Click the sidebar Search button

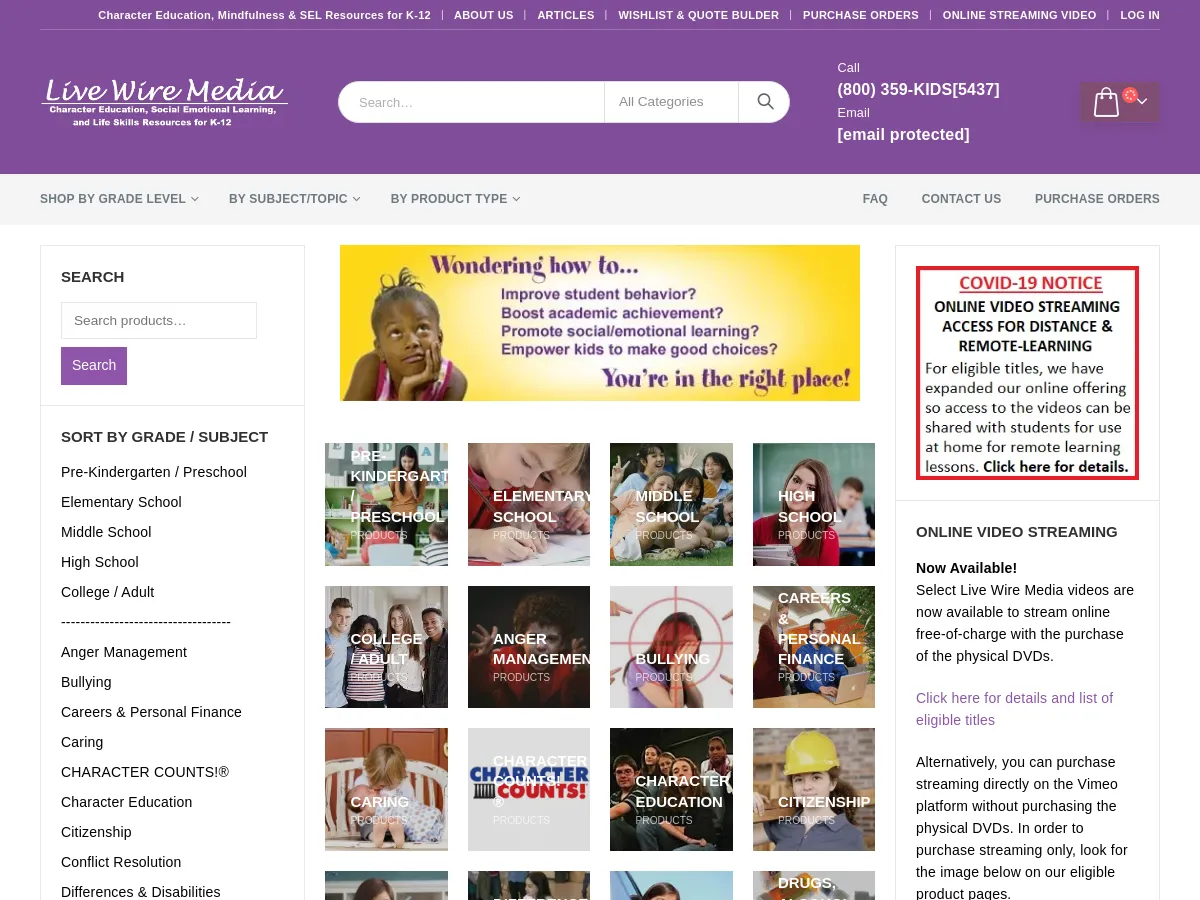point(94,365)
